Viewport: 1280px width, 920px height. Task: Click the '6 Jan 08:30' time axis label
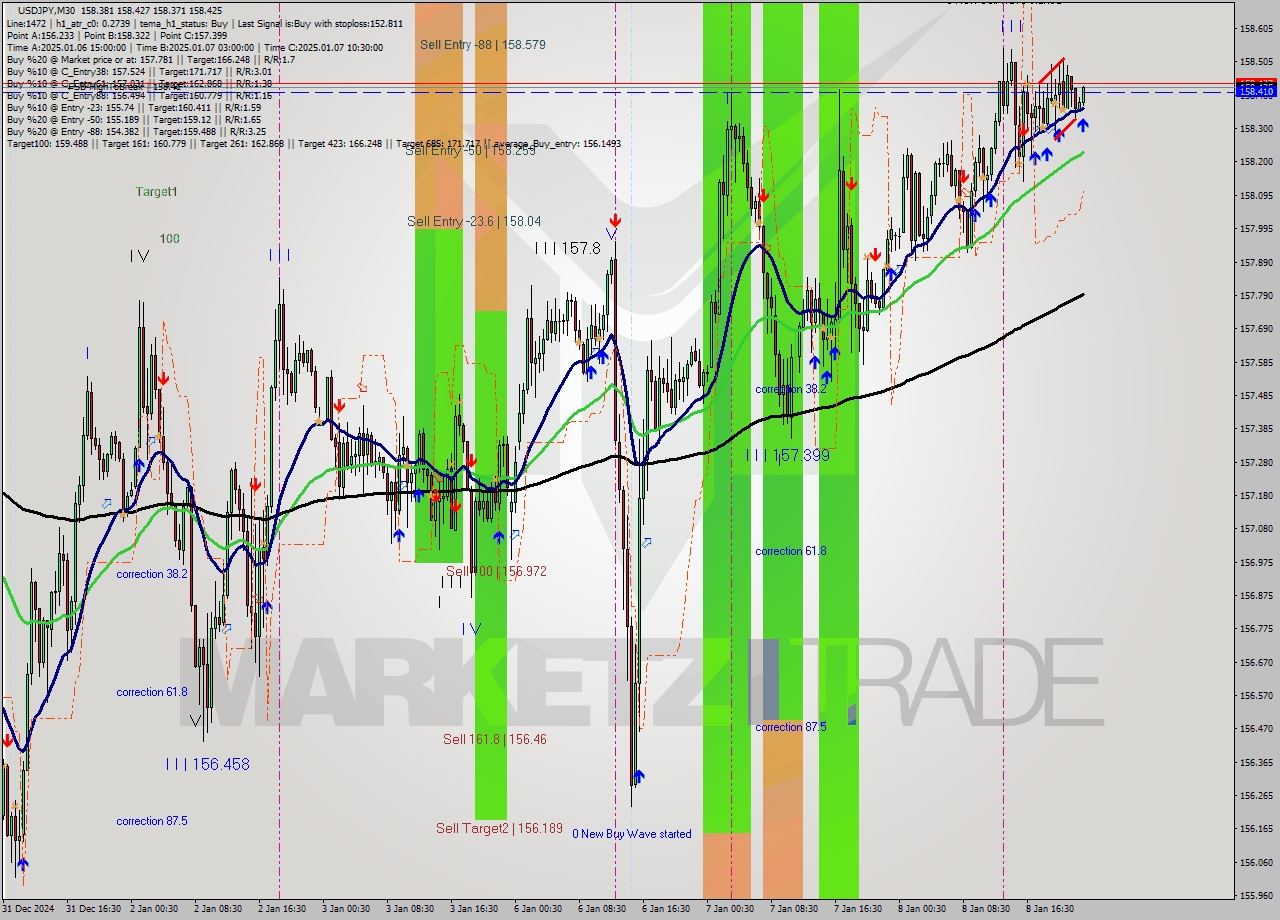pyautogui.click(x=602, y=909)
